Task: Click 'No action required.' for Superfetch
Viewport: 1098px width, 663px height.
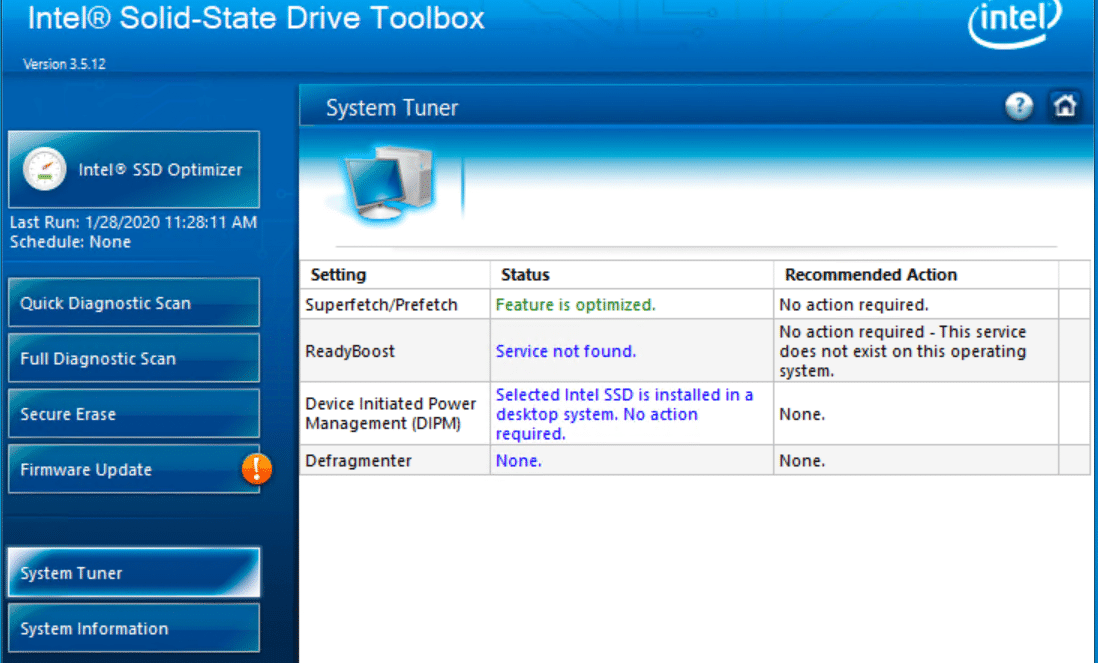Action: (854, 305)
